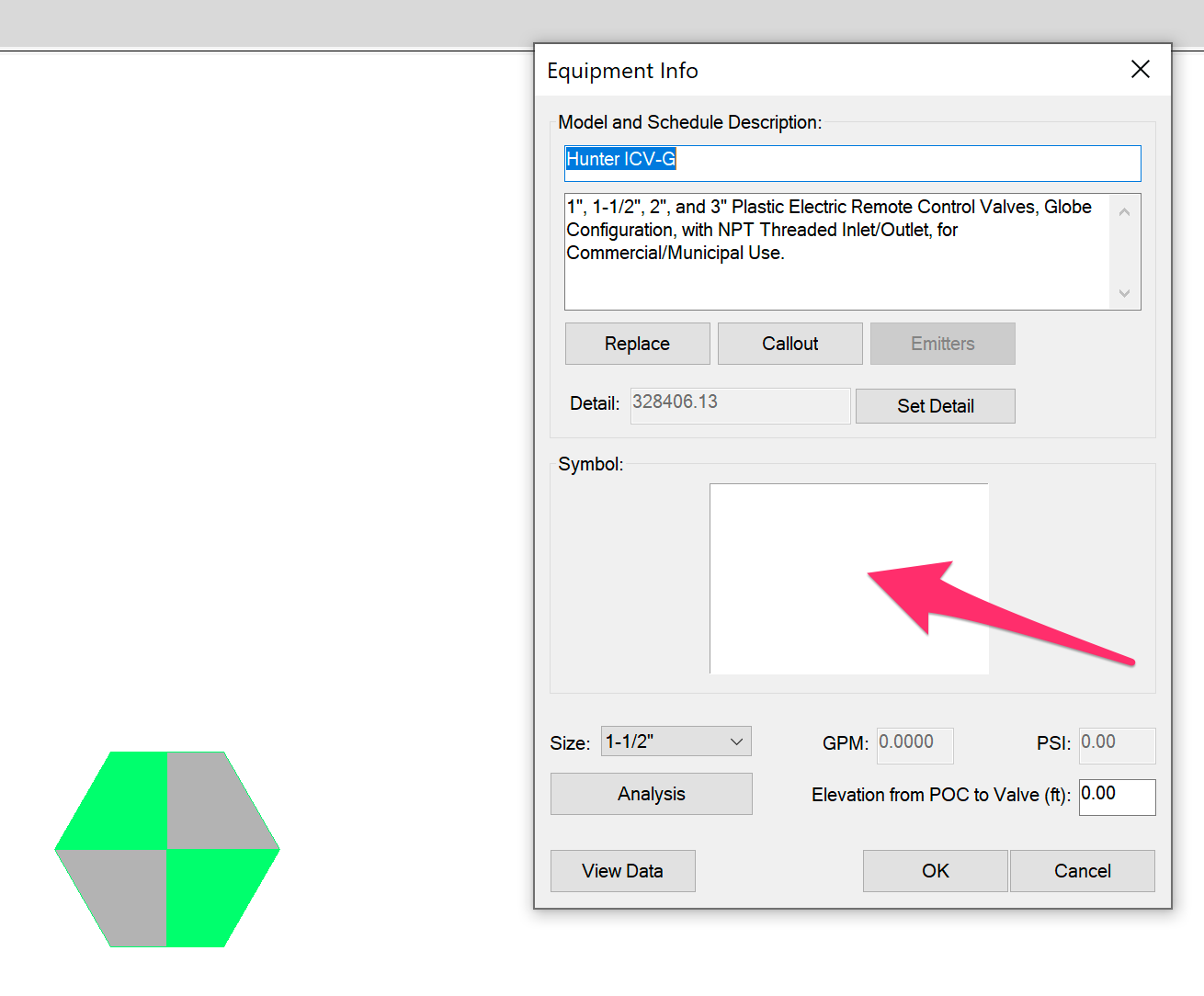Click the Emitters button
The height and width of the screenshot is (996, 1204).
(942, 344)
